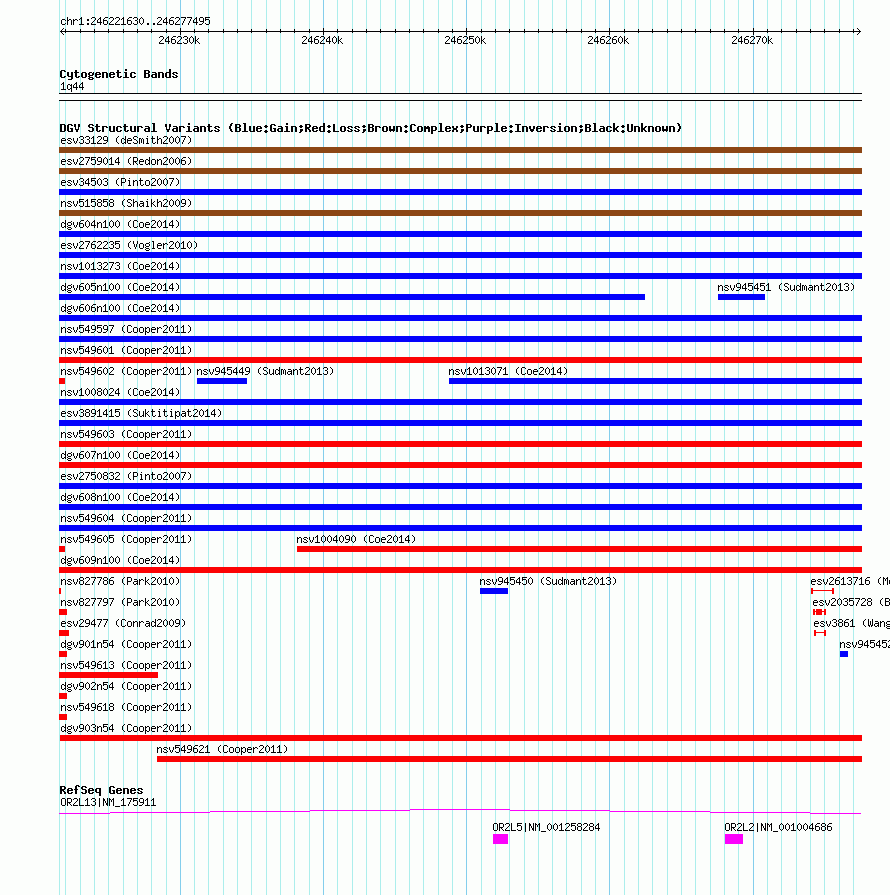The image size is (890, 895).
Task: Click the dgv606n100 (Coe2014) label
Action: point(120,308)
